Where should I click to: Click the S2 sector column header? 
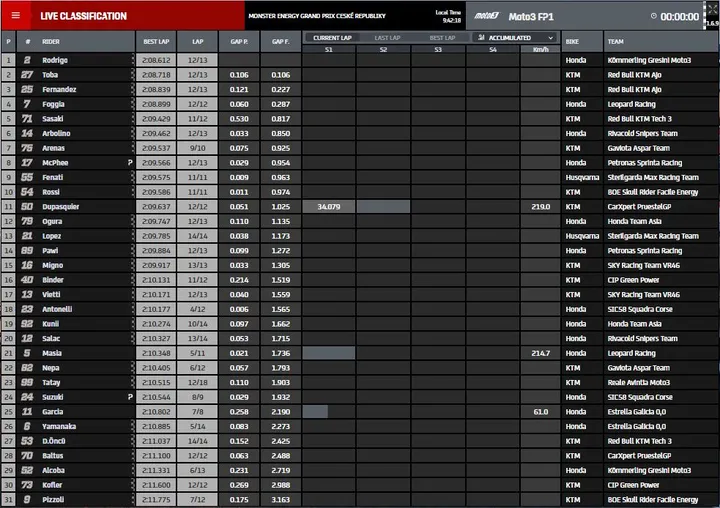(383, 49)
